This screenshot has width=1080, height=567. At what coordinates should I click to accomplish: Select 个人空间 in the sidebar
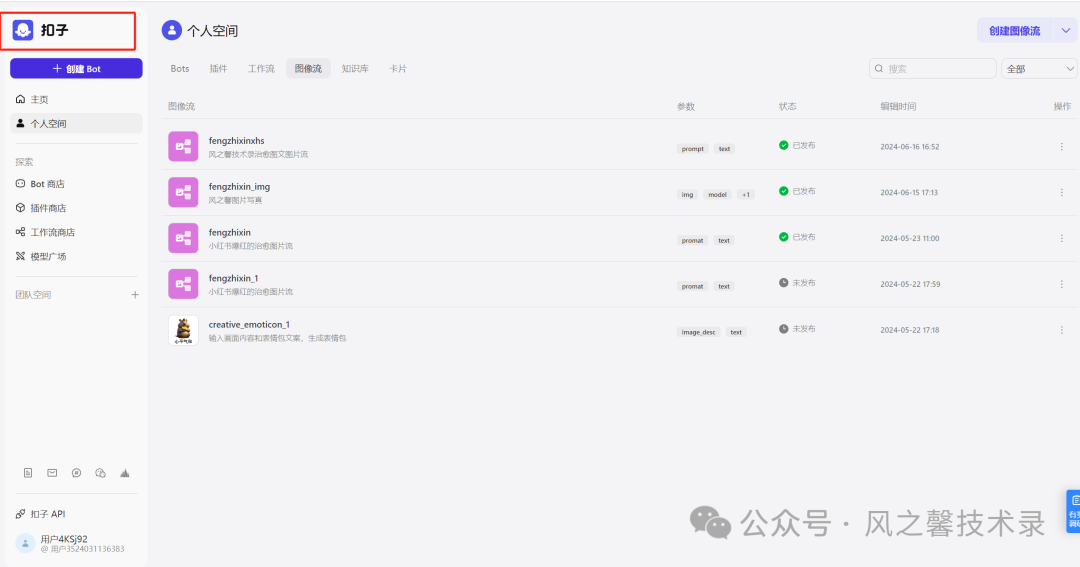(76, 123)
